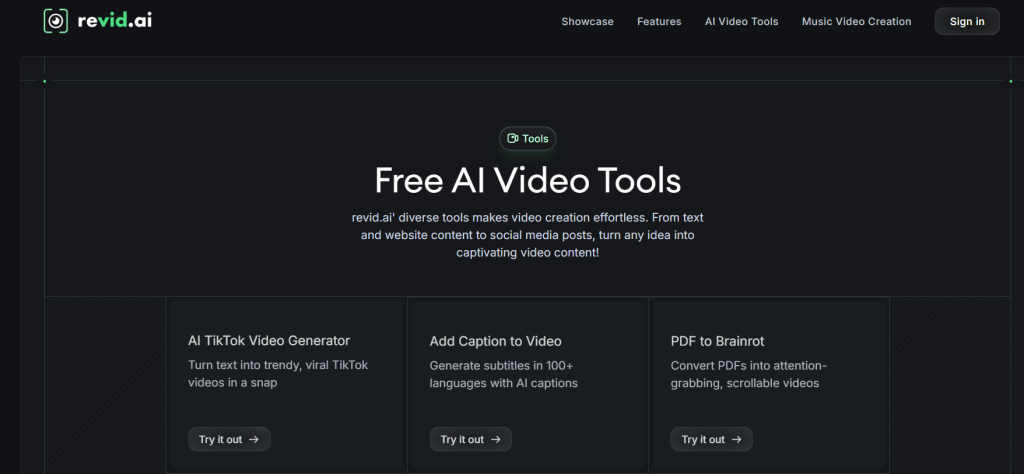Open the Showcase menu item
This screenshot has height=474, width=1024.
[x=587, y=21]
